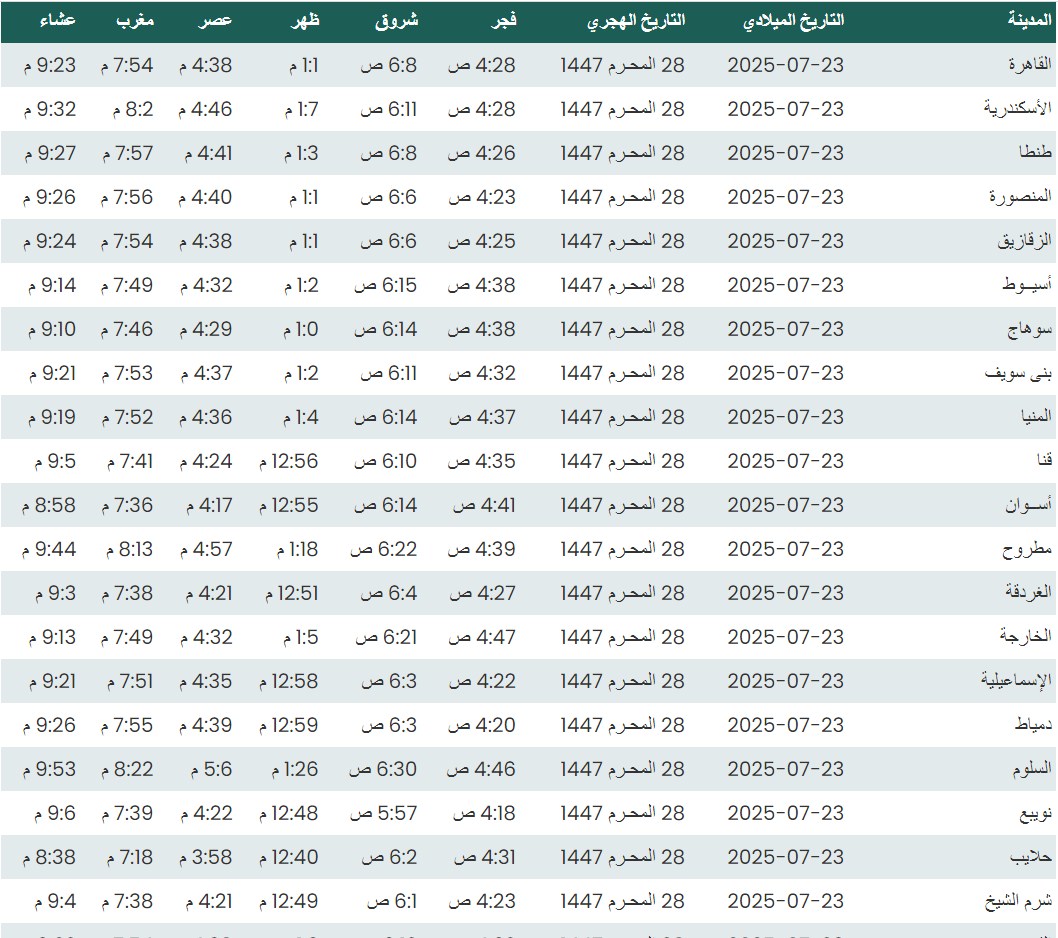
Task: Select the أسوان city name
Action: point(1028,505)
